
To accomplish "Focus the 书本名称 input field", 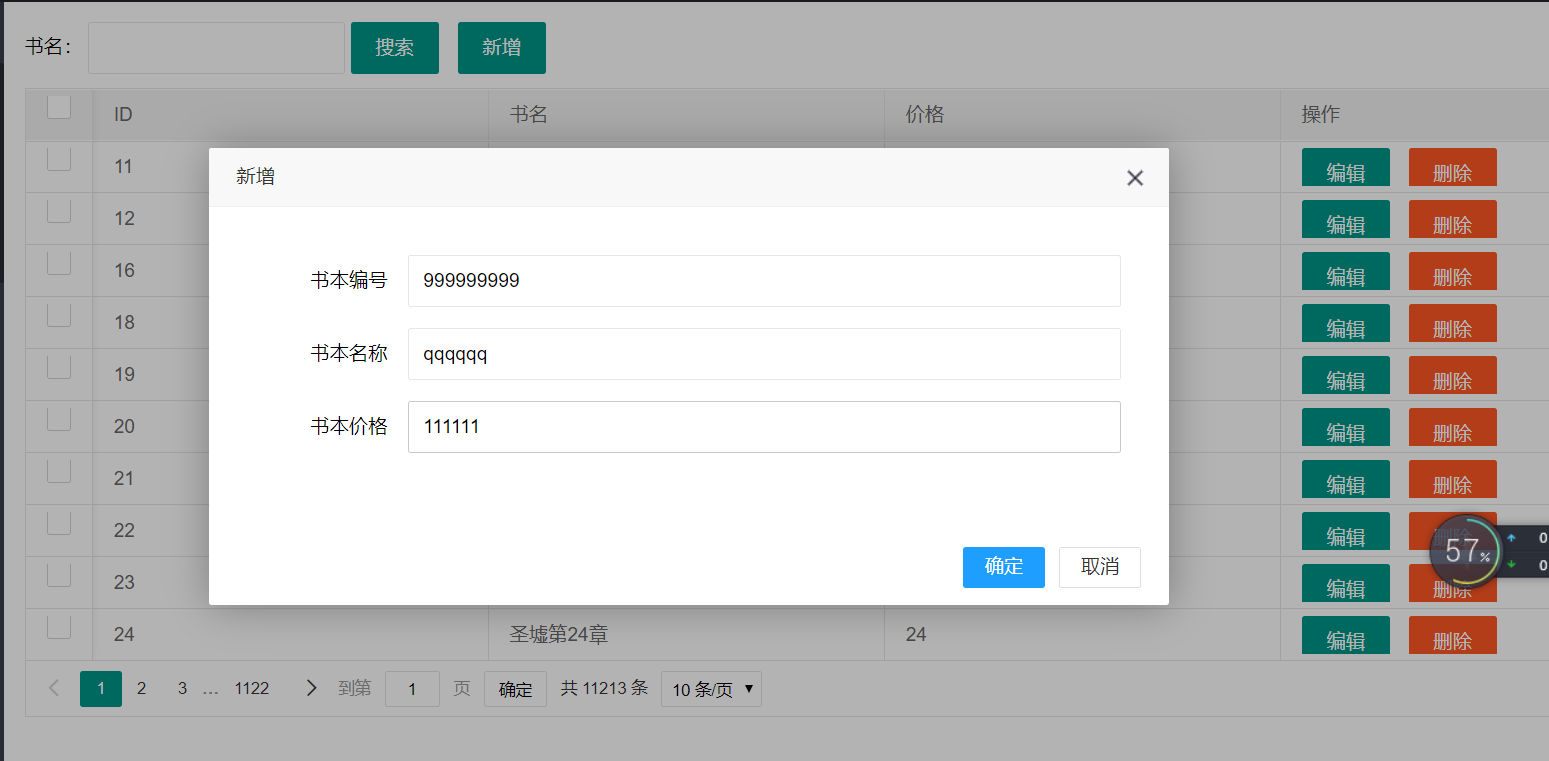I will coord(764,354).
